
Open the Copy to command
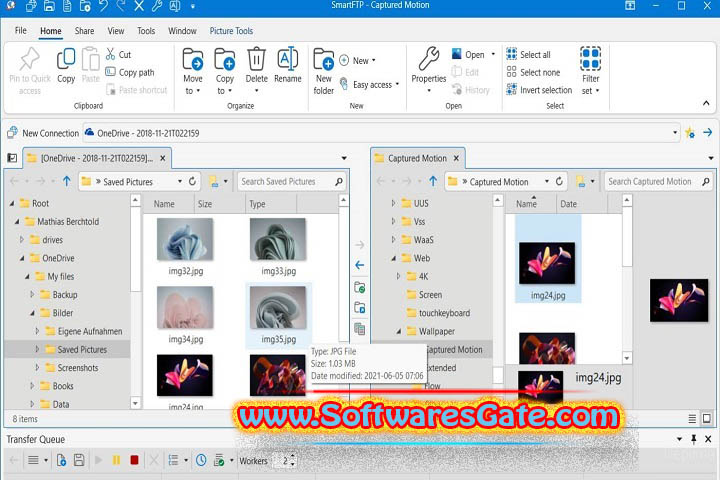tap(225, 70)
